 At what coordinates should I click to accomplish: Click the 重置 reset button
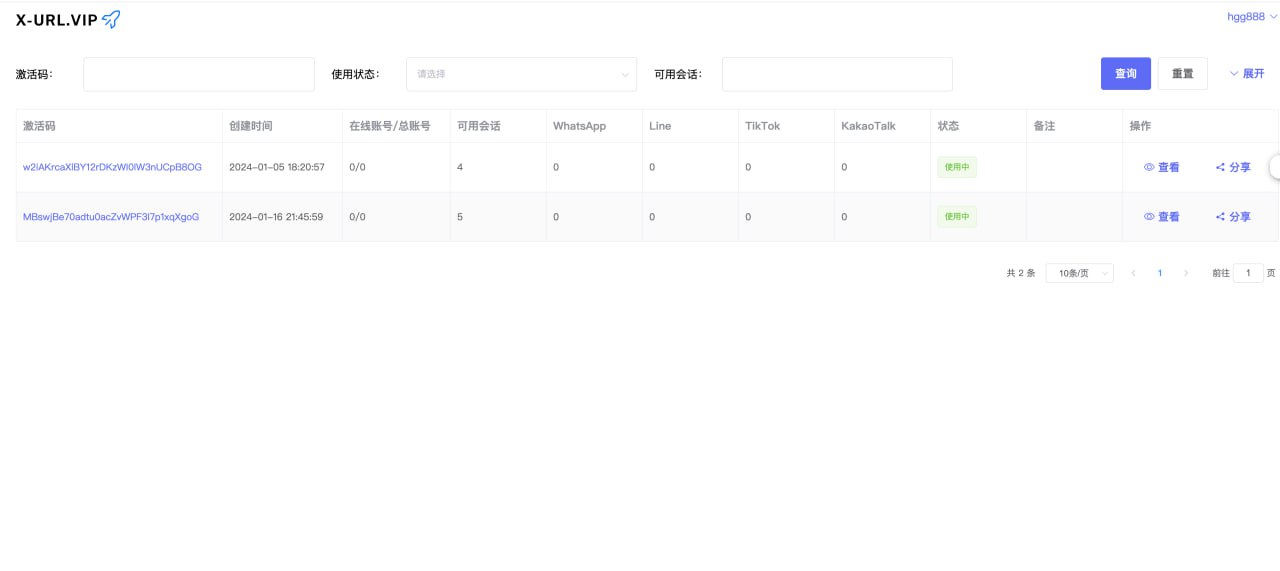1182,74
